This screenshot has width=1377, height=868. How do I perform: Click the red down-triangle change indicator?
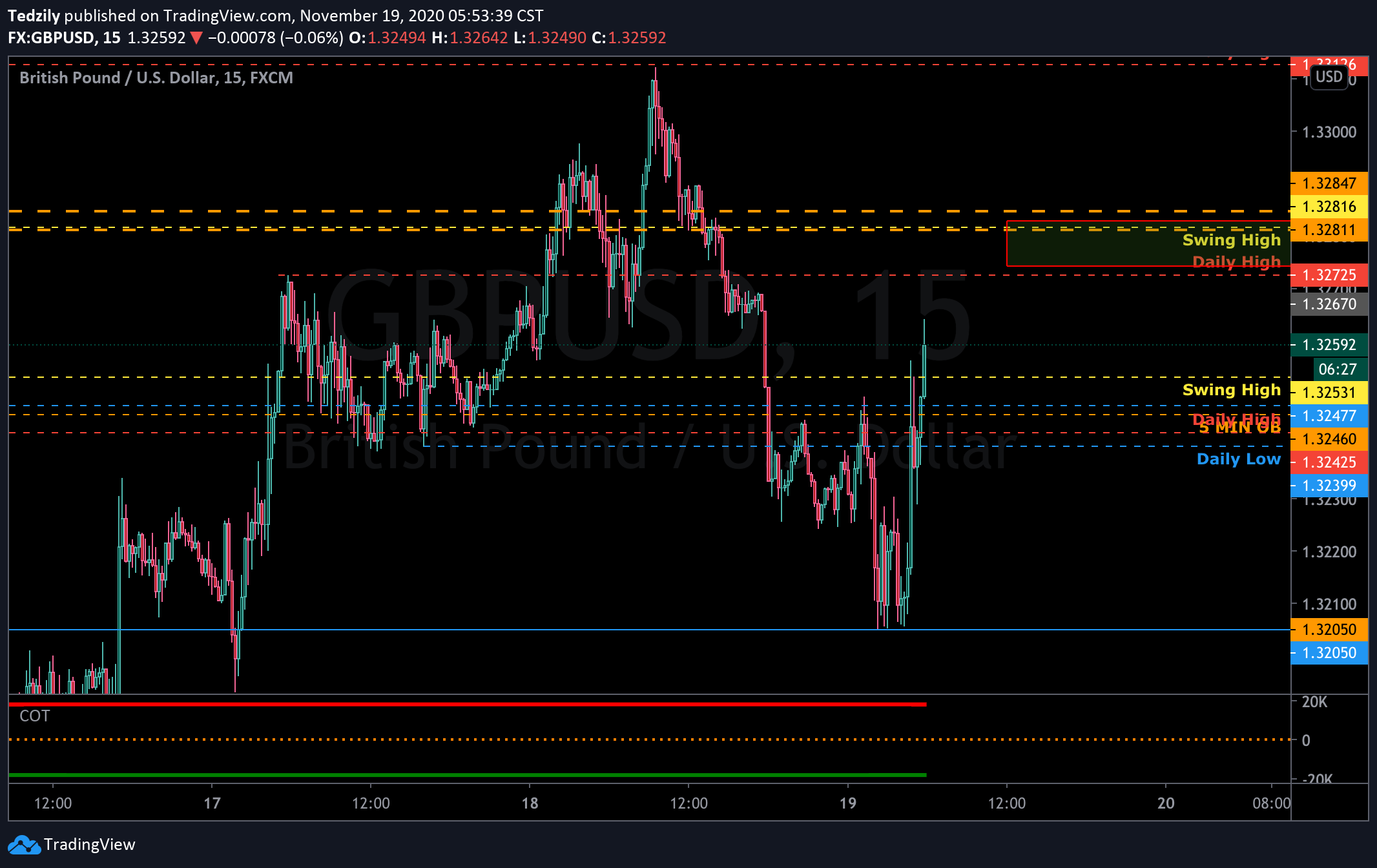coord(196,38)
